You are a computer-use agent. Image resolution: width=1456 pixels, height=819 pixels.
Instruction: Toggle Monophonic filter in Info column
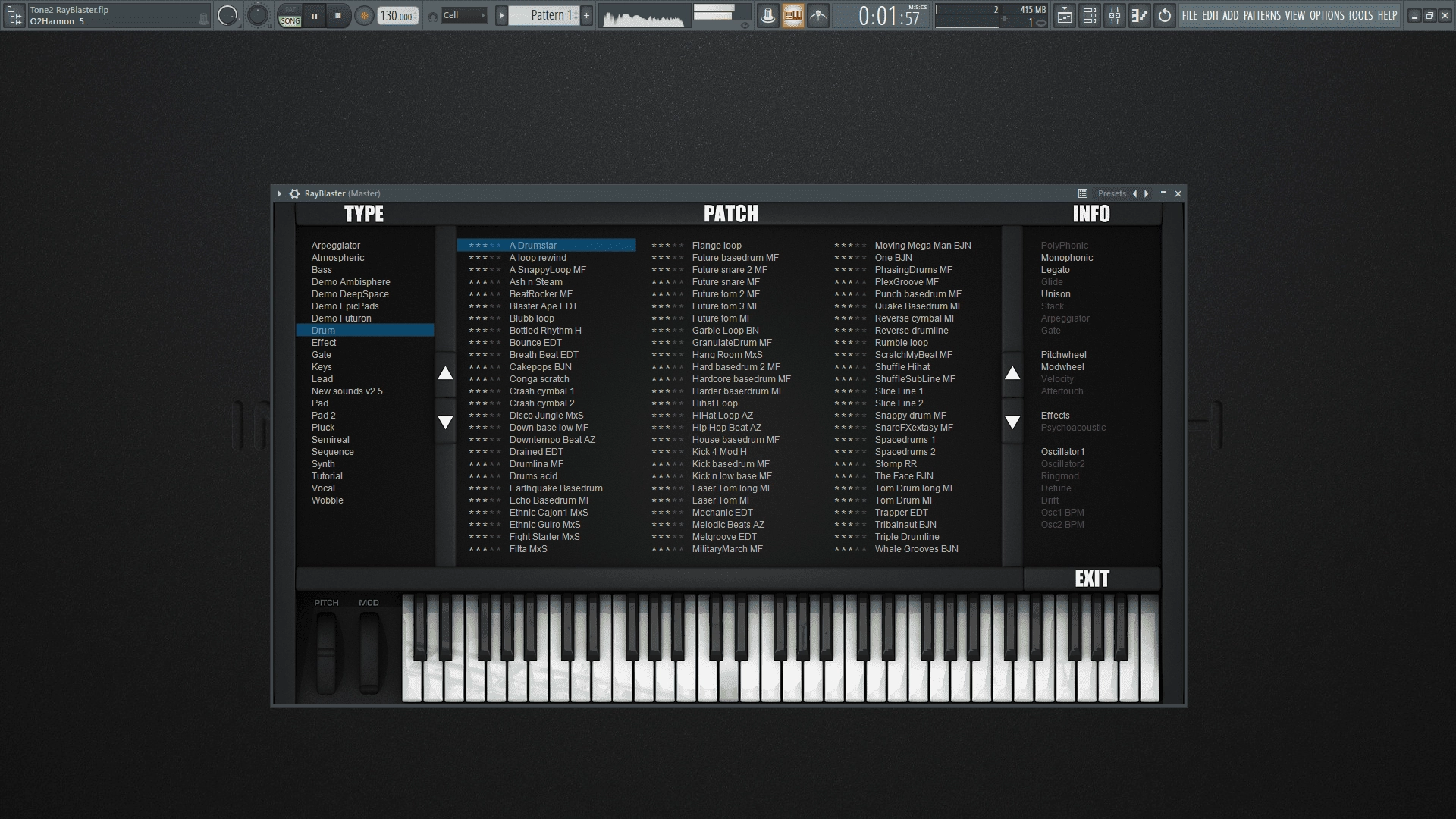1066,258
